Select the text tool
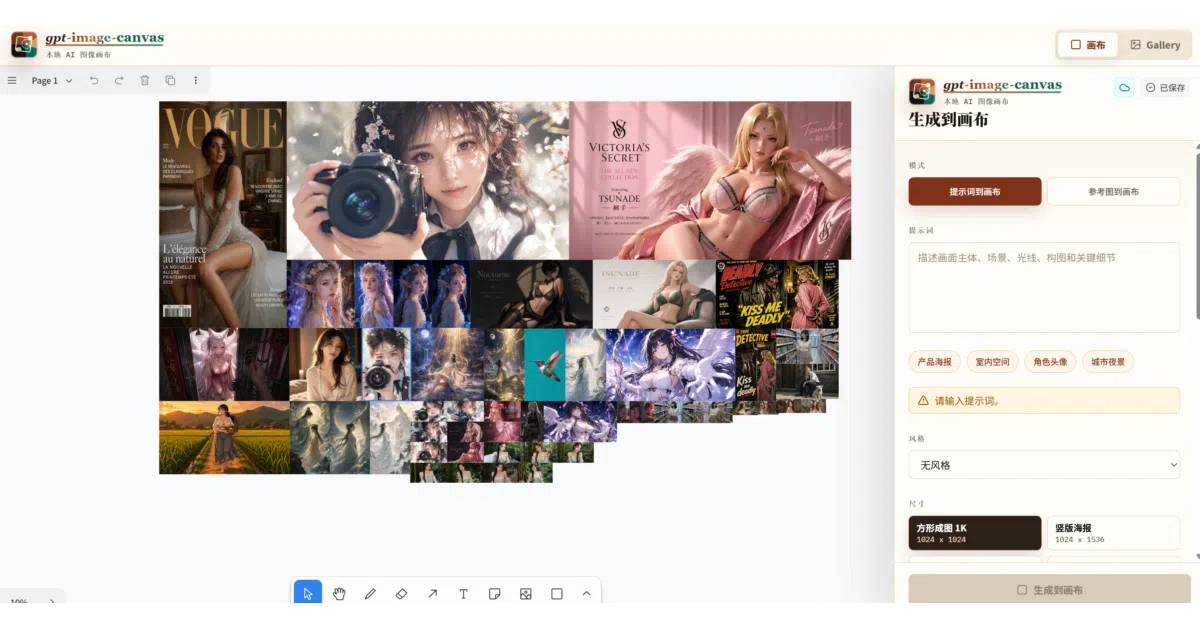1200x630 pixels. point(463,593)
